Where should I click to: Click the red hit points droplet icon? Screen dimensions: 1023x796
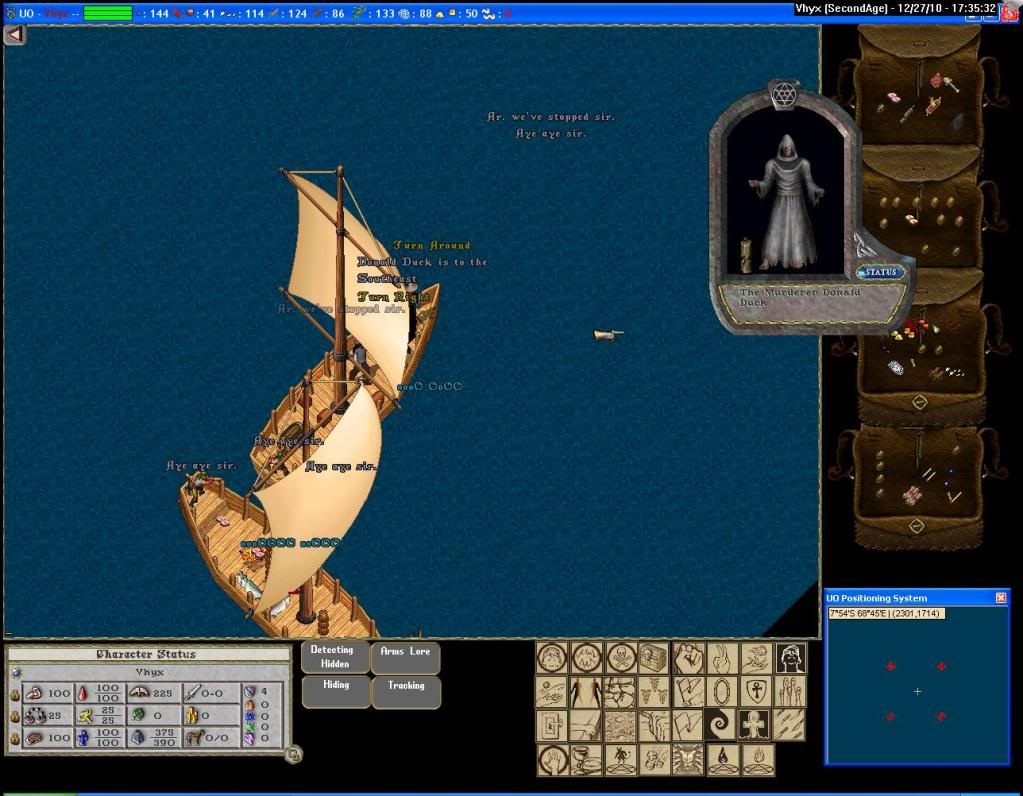[x=83, y=694]
